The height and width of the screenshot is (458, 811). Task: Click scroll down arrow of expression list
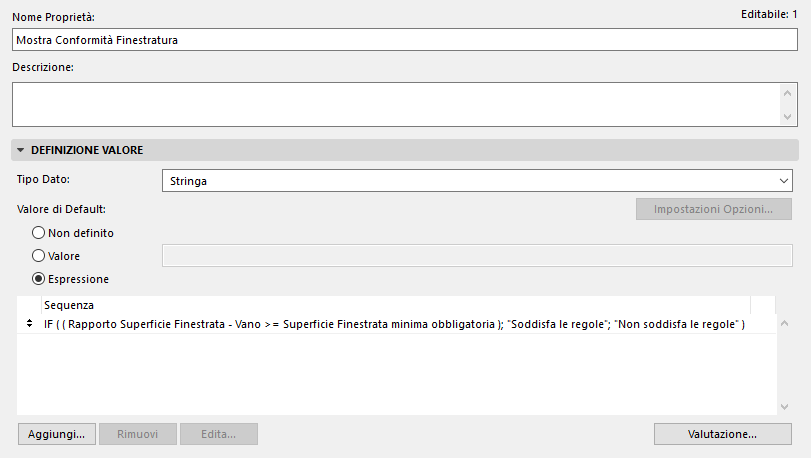click(784, 405)
